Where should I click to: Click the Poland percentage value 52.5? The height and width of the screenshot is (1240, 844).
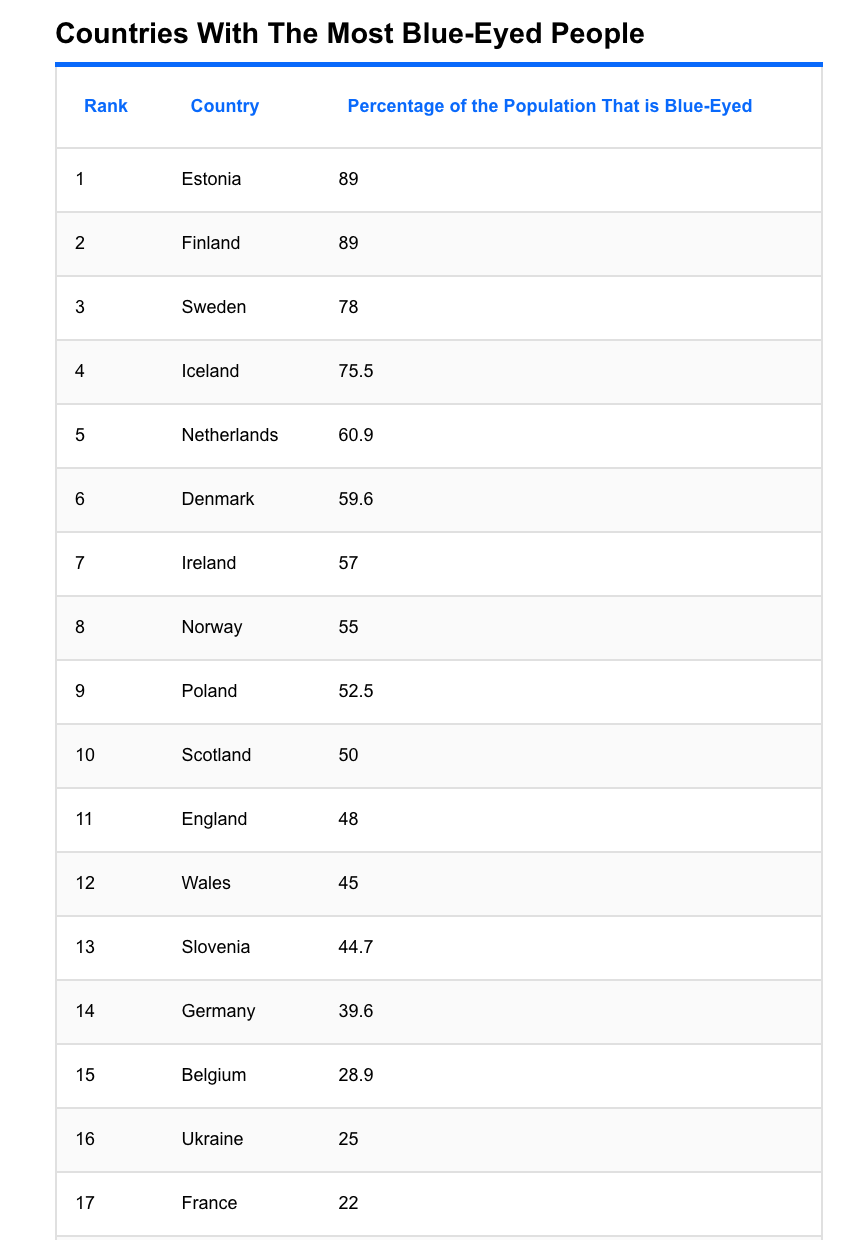pyautogui.click(x=356, y=691)
